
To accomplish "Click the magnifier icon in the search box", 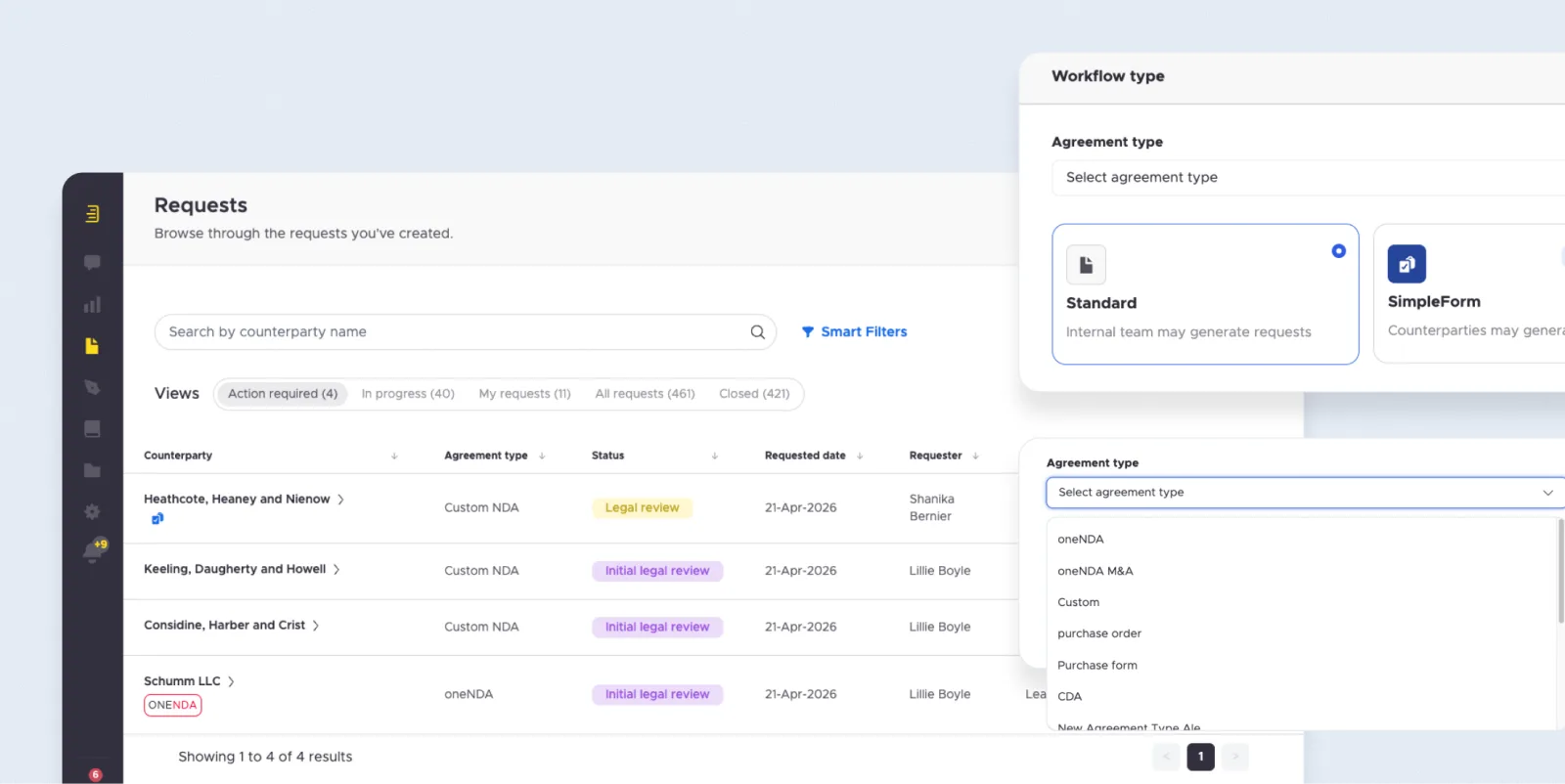I will (x=757, y=332).
